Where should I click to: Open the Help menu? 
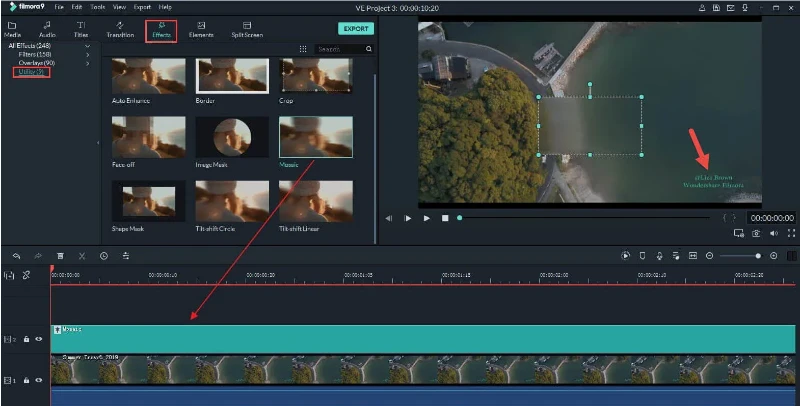165,7
